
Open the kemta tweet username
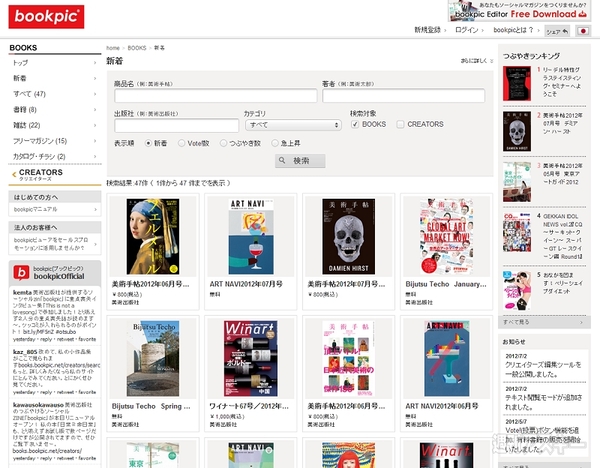(x=22, y=292)
